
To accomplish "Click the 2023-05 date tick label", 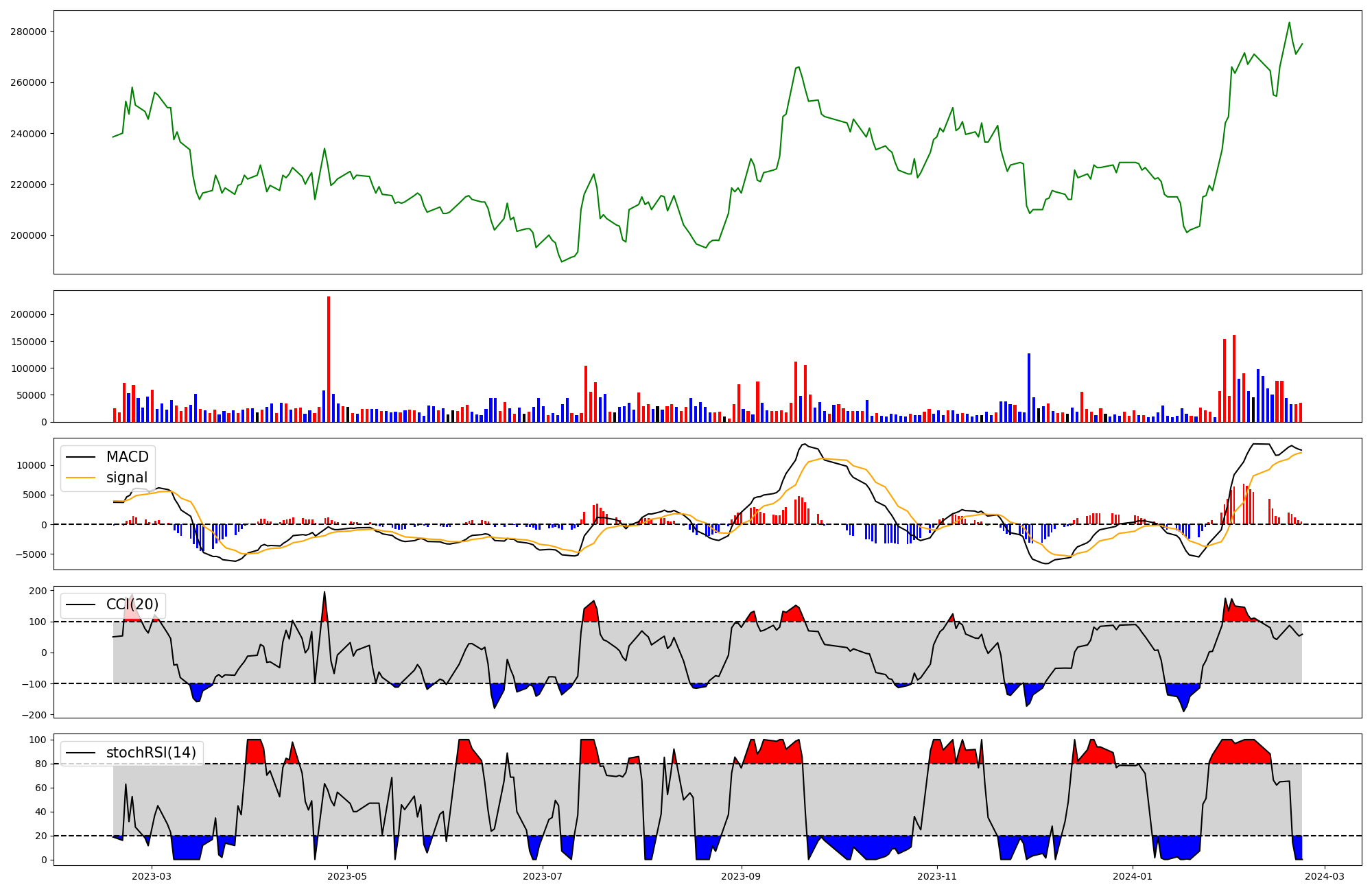I will point(347,876).
